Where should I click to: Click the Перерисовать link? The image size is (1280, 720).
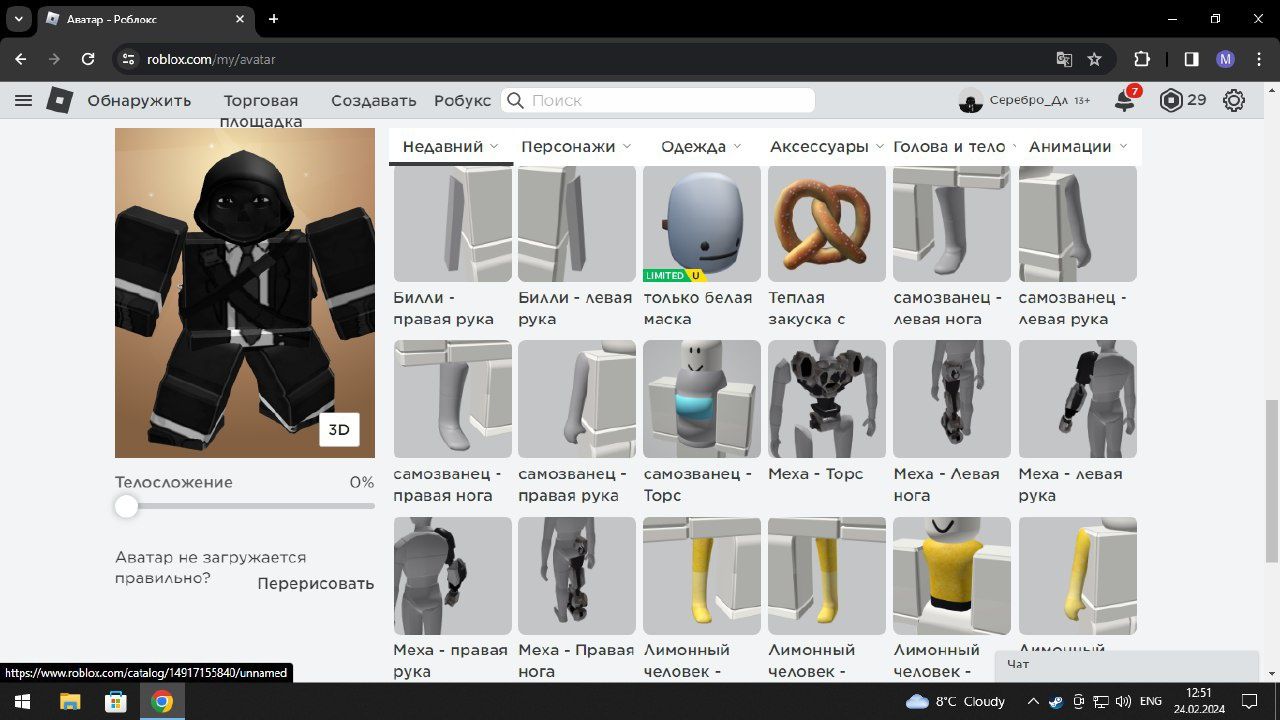316,583
